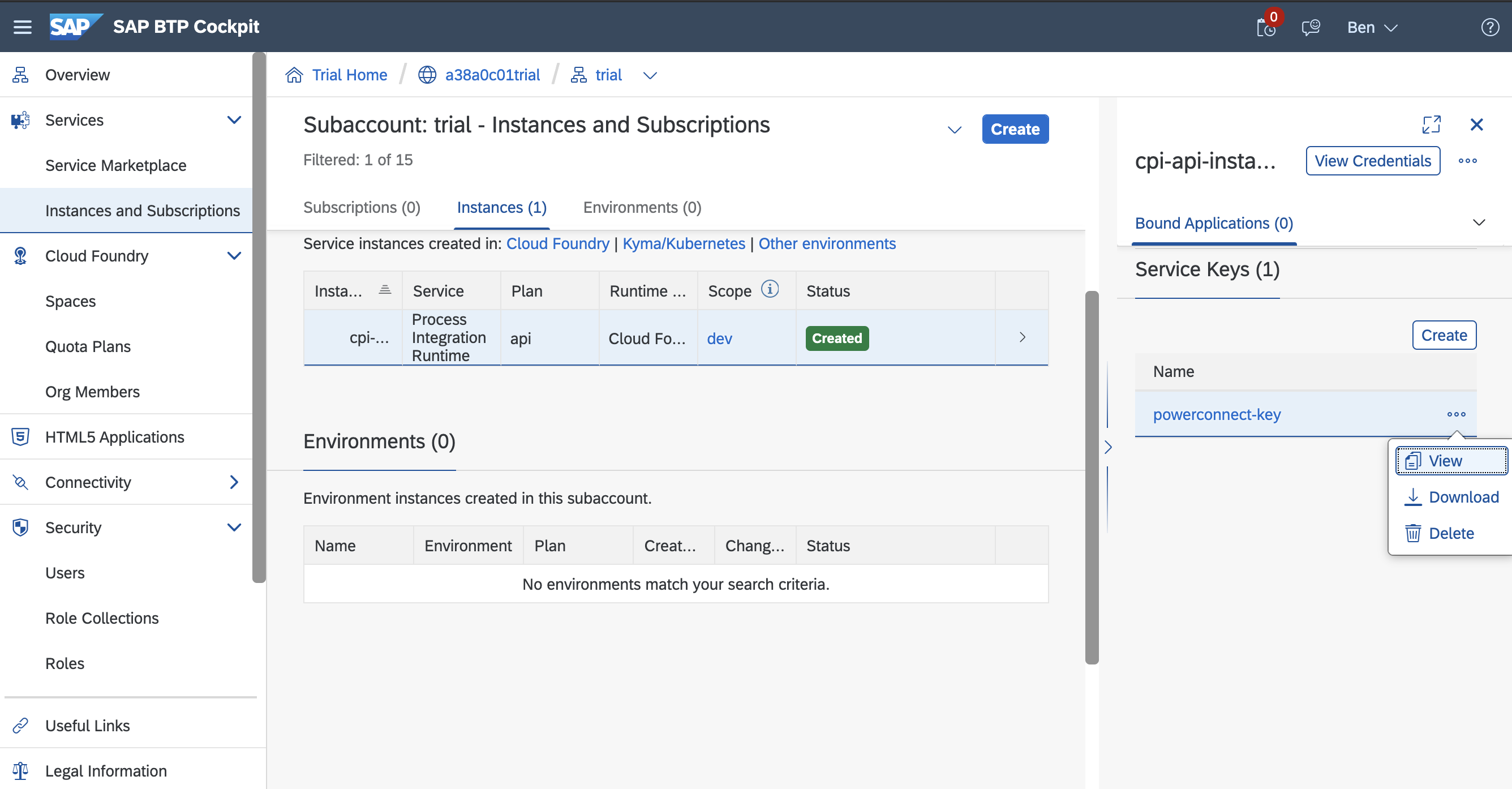Click the main content vertical scrollbar
The width and height of the screenshot is (1512, 789).
tap(1091, 477)
